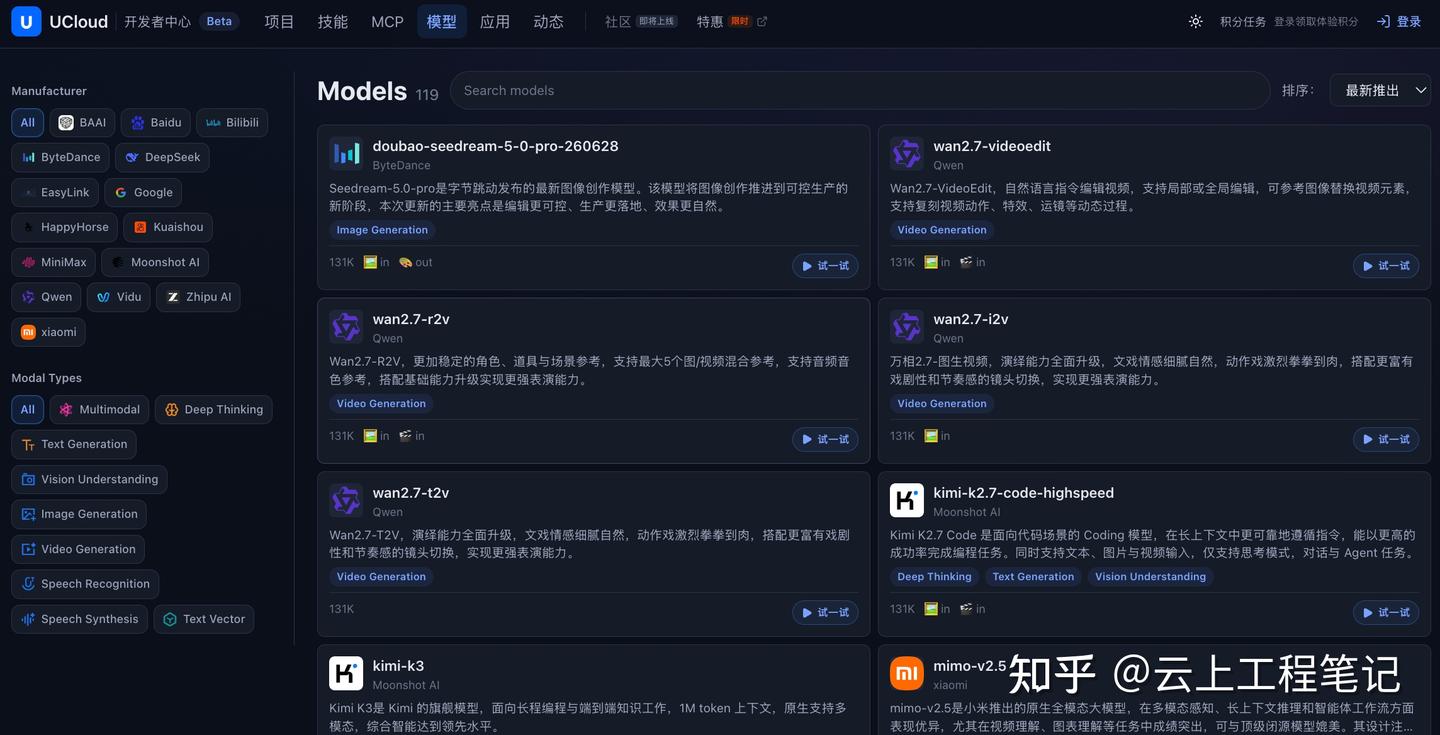Focus the Search models input field
Screen dimensions: 1440x735
point(860,90)
